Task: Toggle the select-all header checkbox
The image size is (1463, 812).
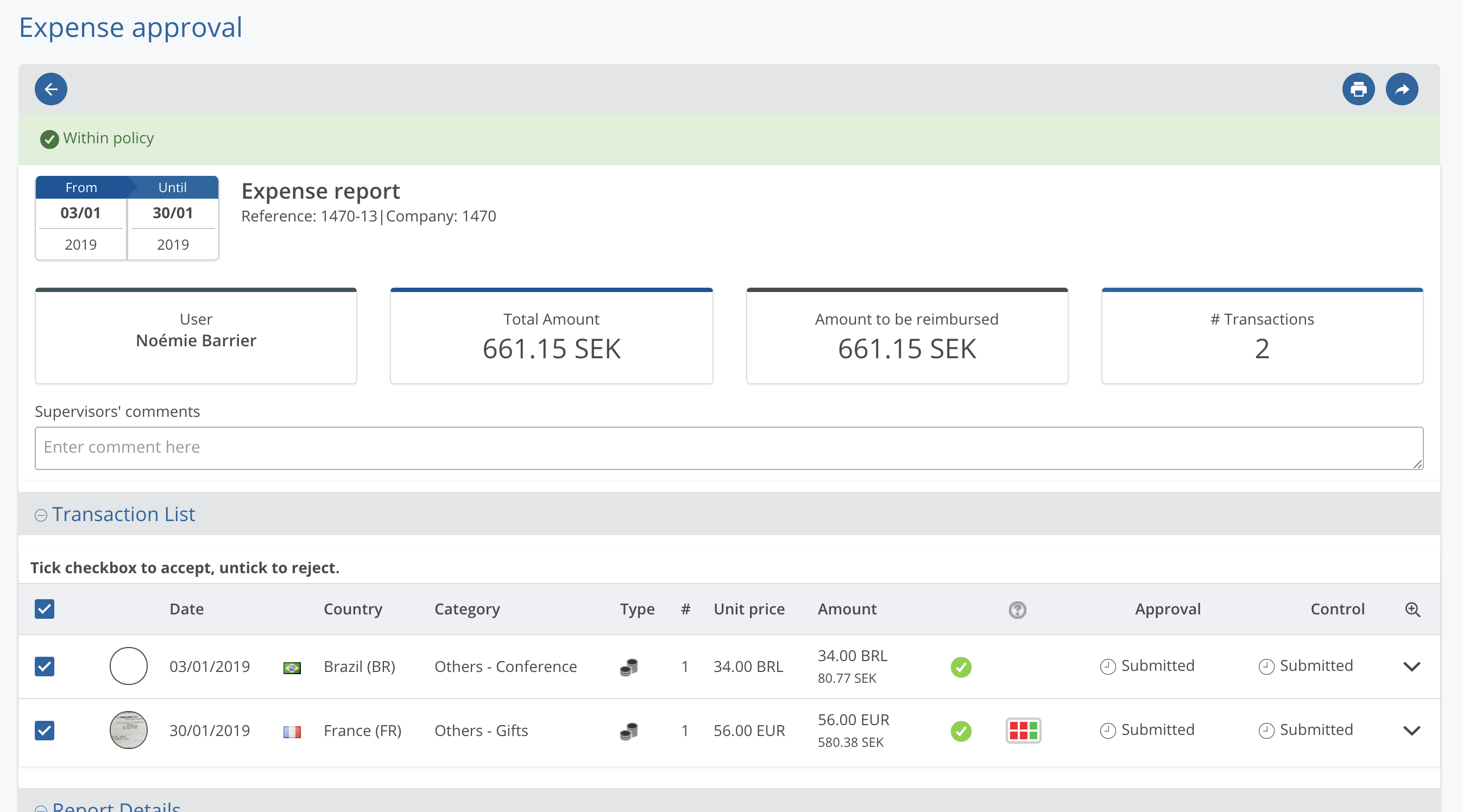Action: point(45,608)
